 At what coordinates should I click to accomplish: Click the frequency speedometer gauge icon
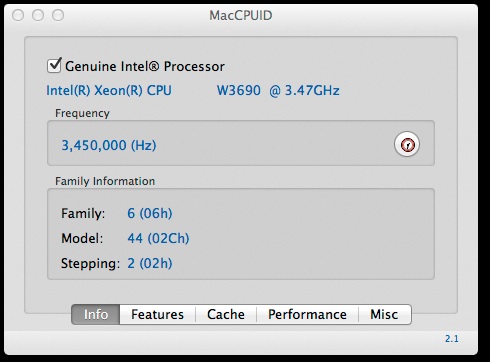click(407, 144)
